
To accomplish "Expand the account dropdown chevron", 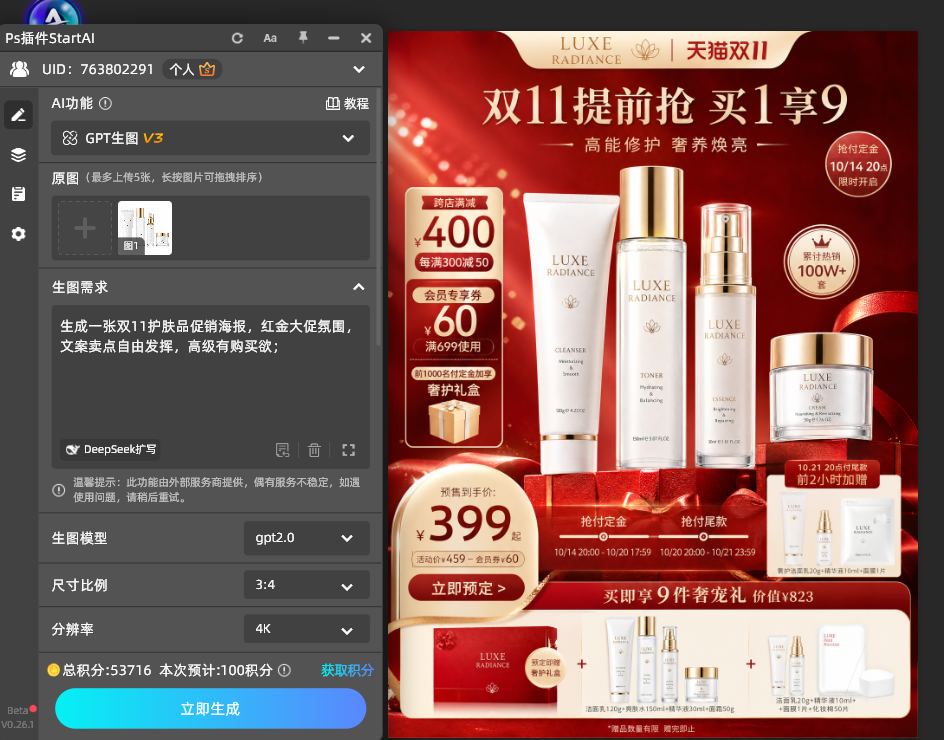I will click(359, 69).
